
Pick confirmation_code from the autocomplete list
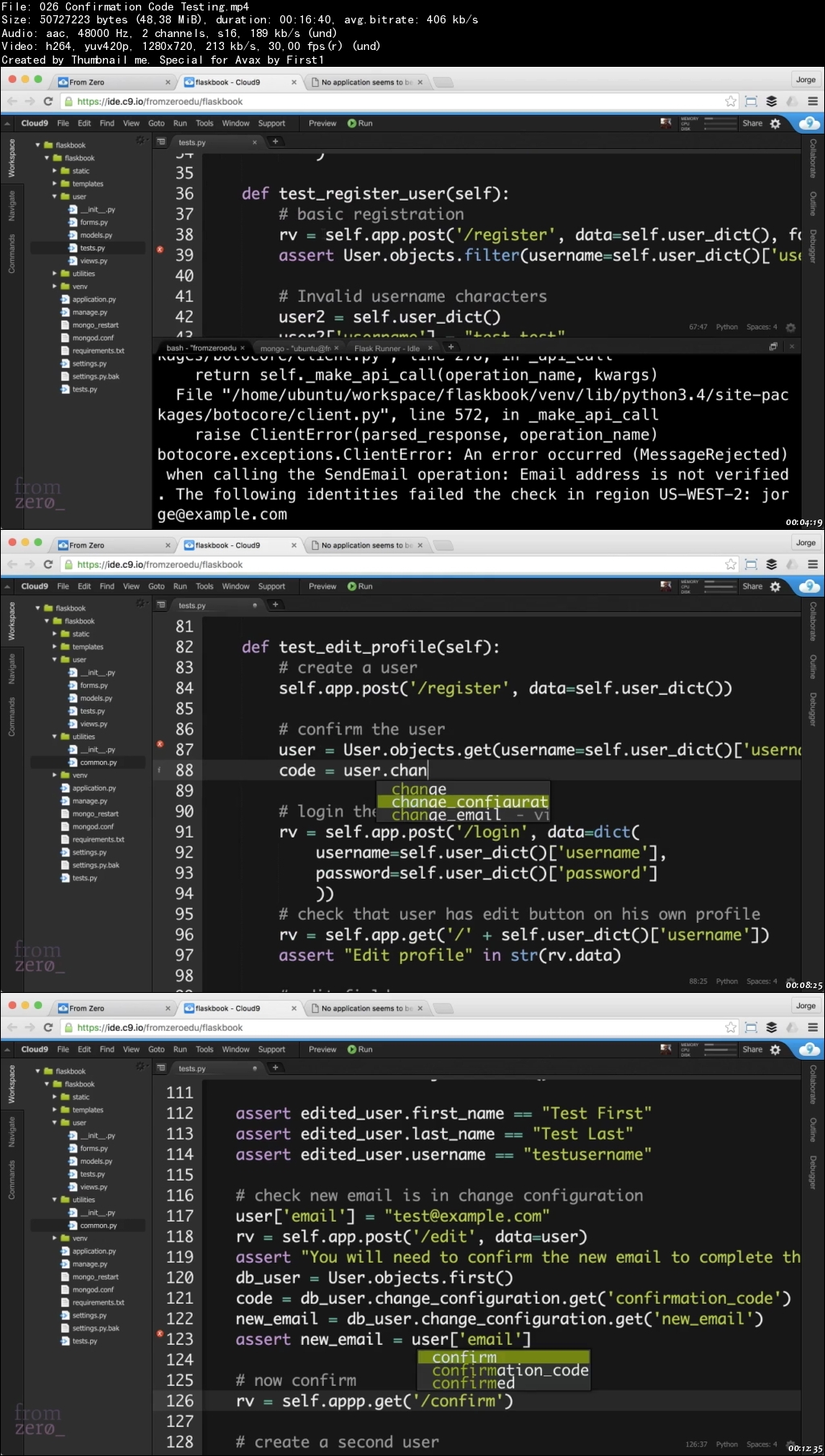pyautogui.click(x=509, y=1371)
